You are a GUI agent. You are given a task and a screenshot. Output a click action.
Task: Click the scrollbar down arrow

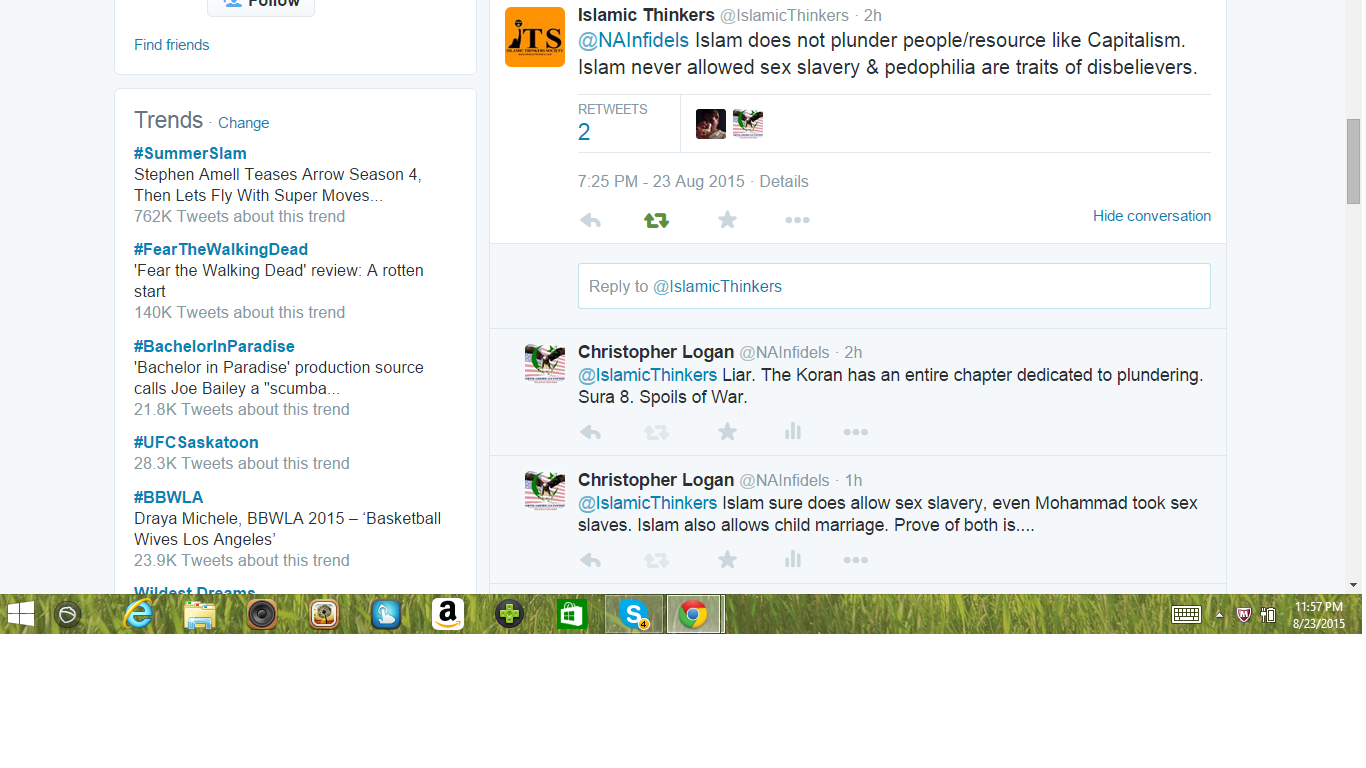1354,585
